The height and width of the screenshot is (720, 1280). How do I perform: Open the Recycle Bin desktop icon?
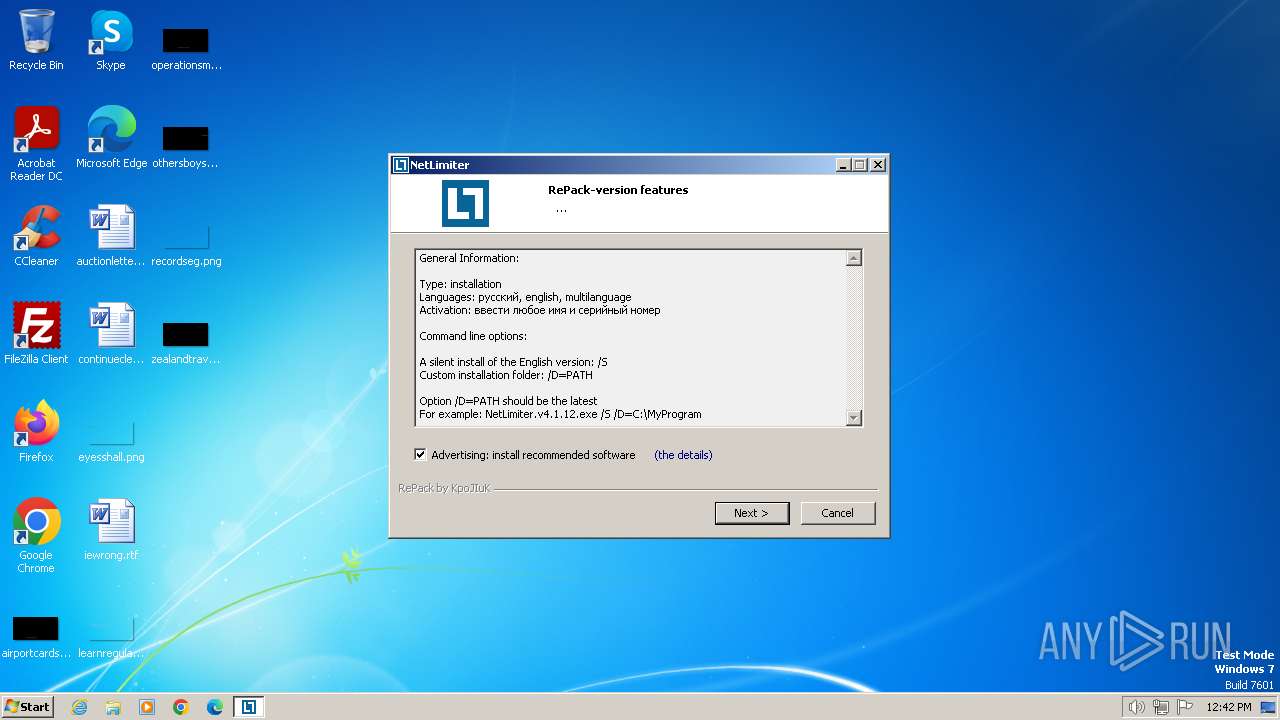(36, 40)
